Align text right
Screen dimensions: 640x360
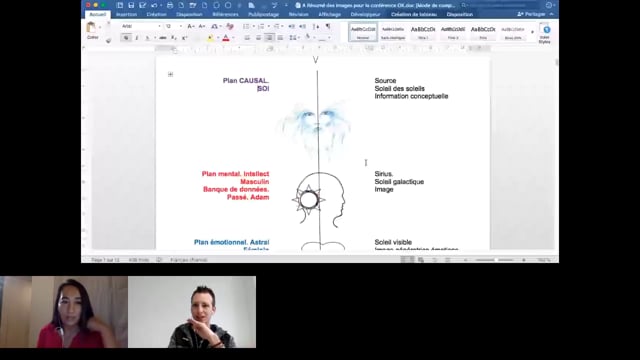(x=269, y=38)
